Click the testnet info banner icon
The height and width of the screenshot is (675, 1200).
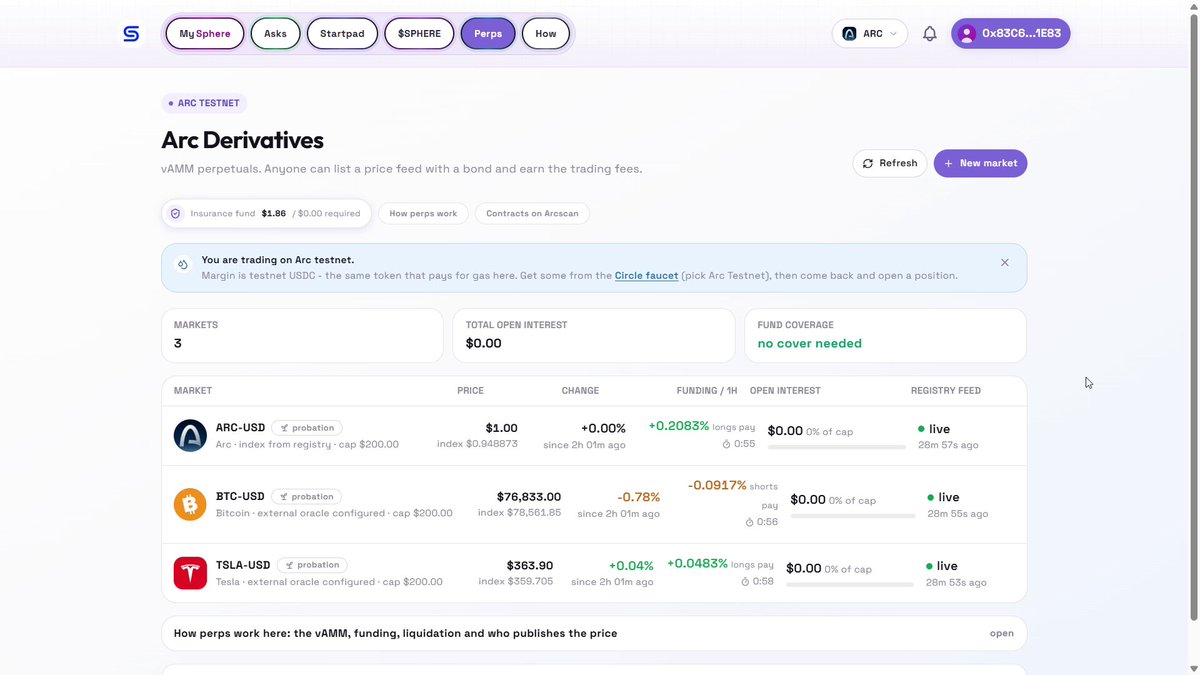click(x=183, y=266)
